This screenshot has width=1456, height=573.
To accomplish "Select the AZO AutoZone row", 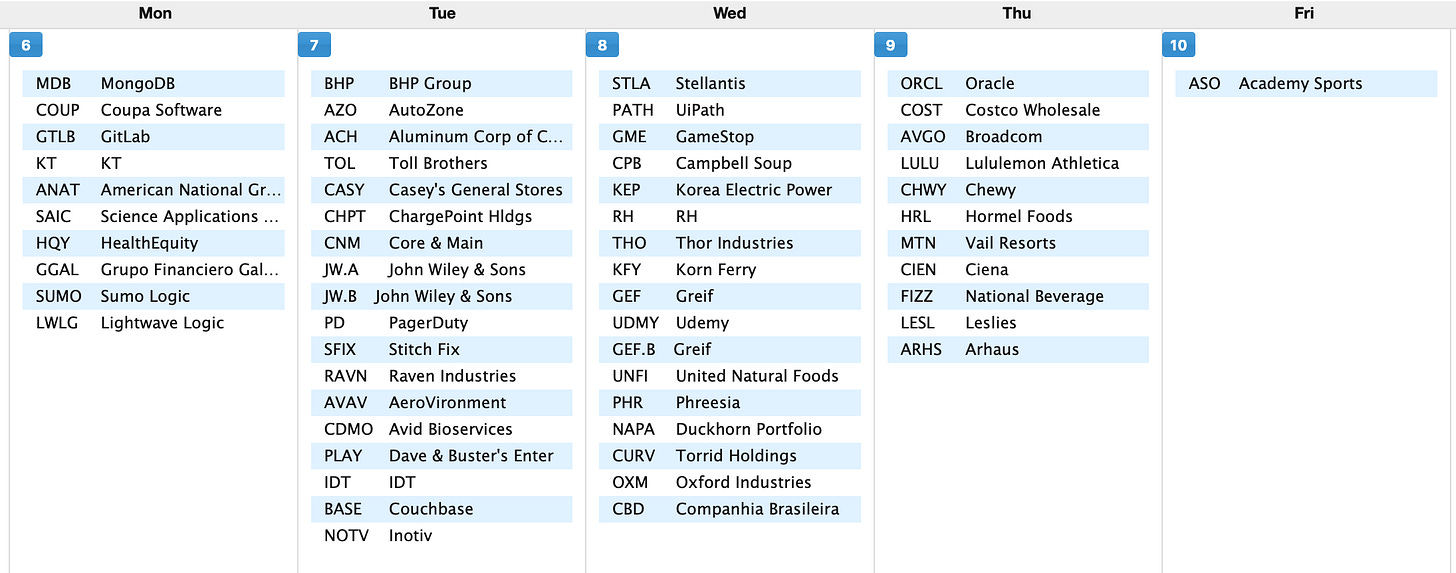I will pyautogui.click(x=442, y=110).
